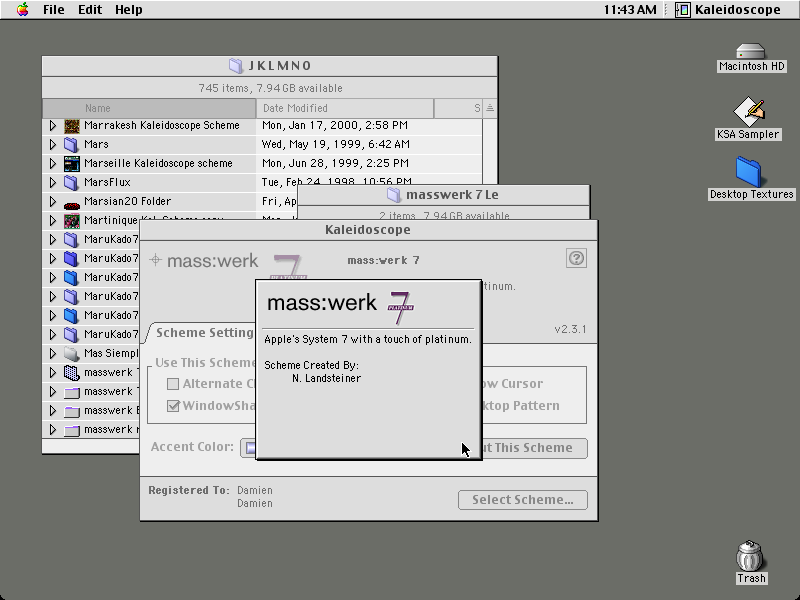Click the folder icon in masswerk 7 Le title bar
The width and height of the screenshot is (800, 600).
393,195
